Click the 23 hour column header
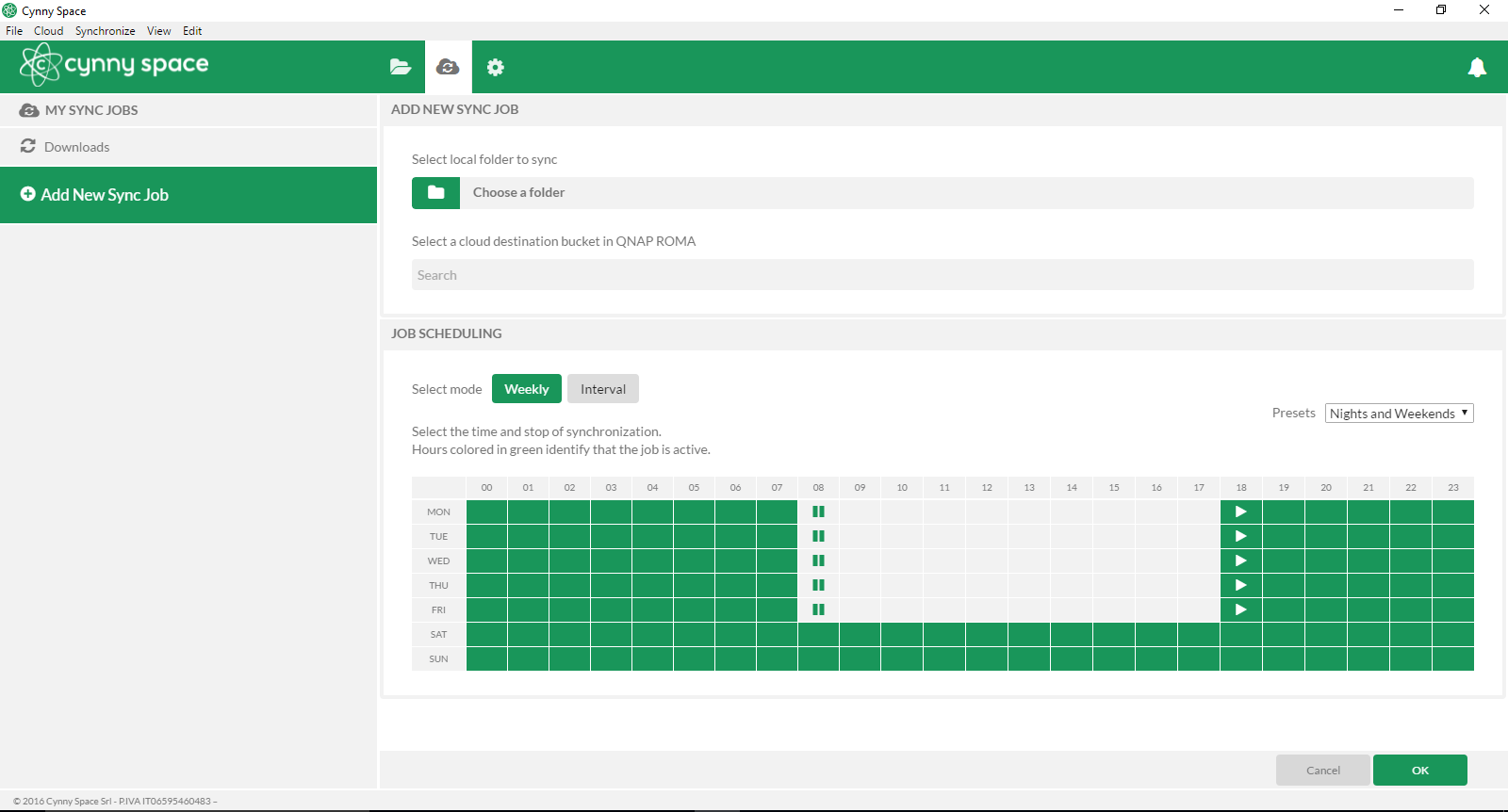 [x=1453, y=487]
